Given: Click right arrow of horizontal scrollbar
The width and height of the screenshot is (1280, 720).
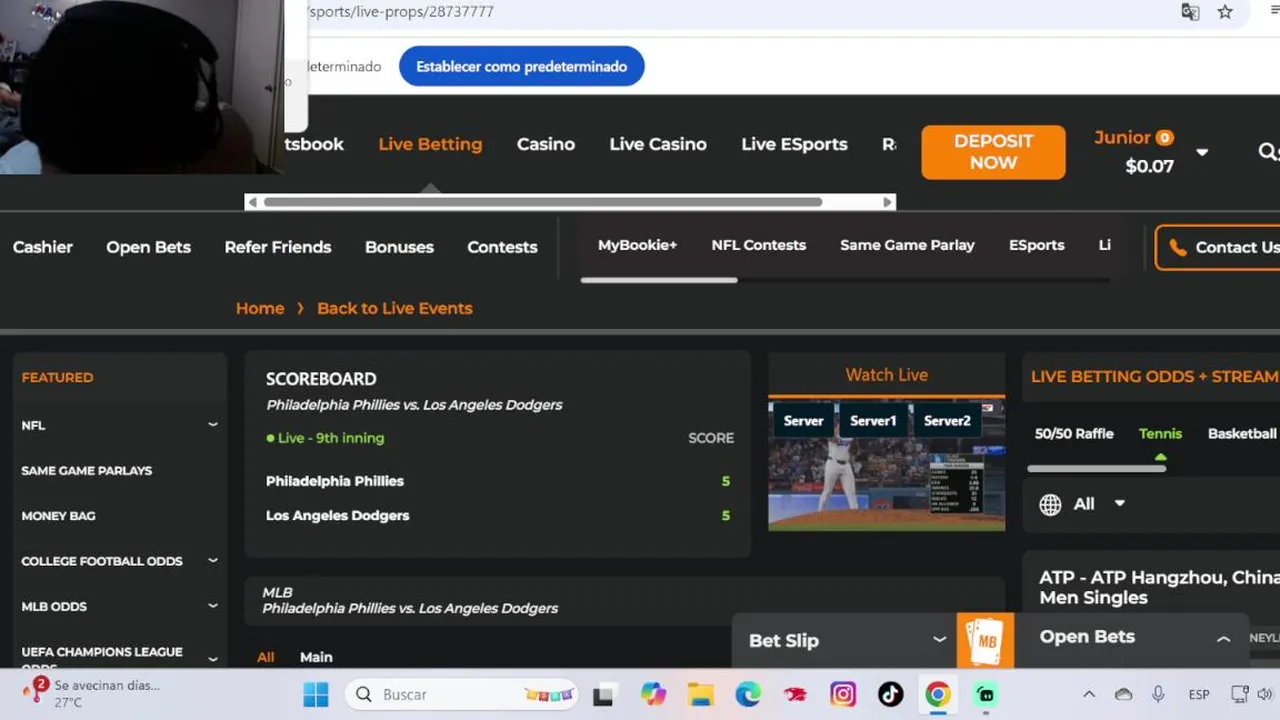Looking at the screenshot, I should [x=887, y=202].
